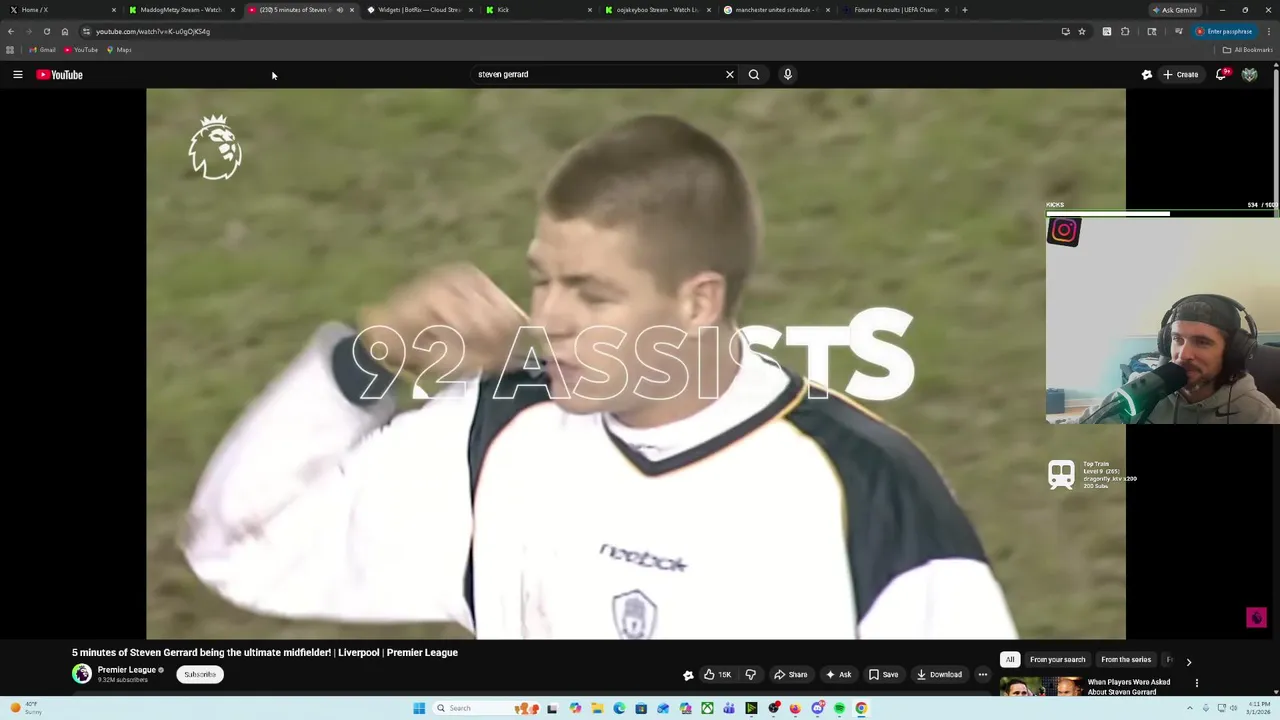This screenshot has height=720, width=1280.
Task: Open the Chrome extensions puzzle icon
Action: (x=1125, y=31)
